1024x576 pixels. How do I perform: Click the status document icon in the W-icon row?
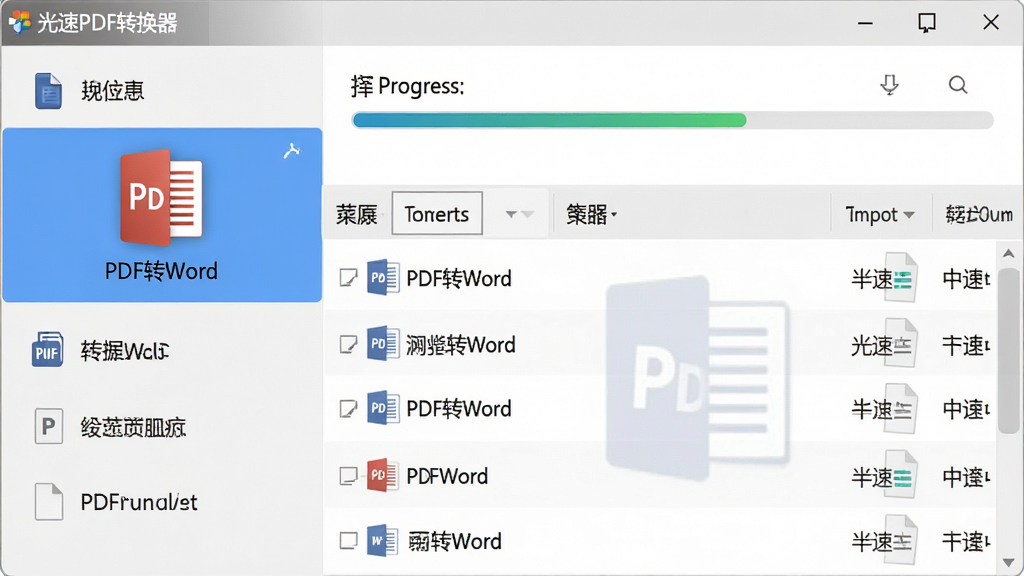pyautogui.click(x=901, y=541)
